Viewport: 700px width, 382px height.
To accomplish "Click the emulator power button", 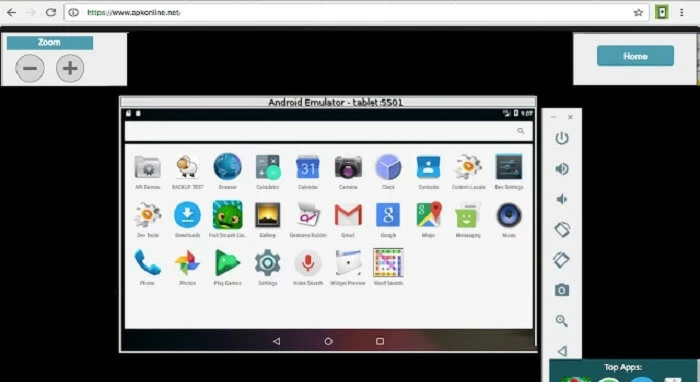I will point(562,138).
